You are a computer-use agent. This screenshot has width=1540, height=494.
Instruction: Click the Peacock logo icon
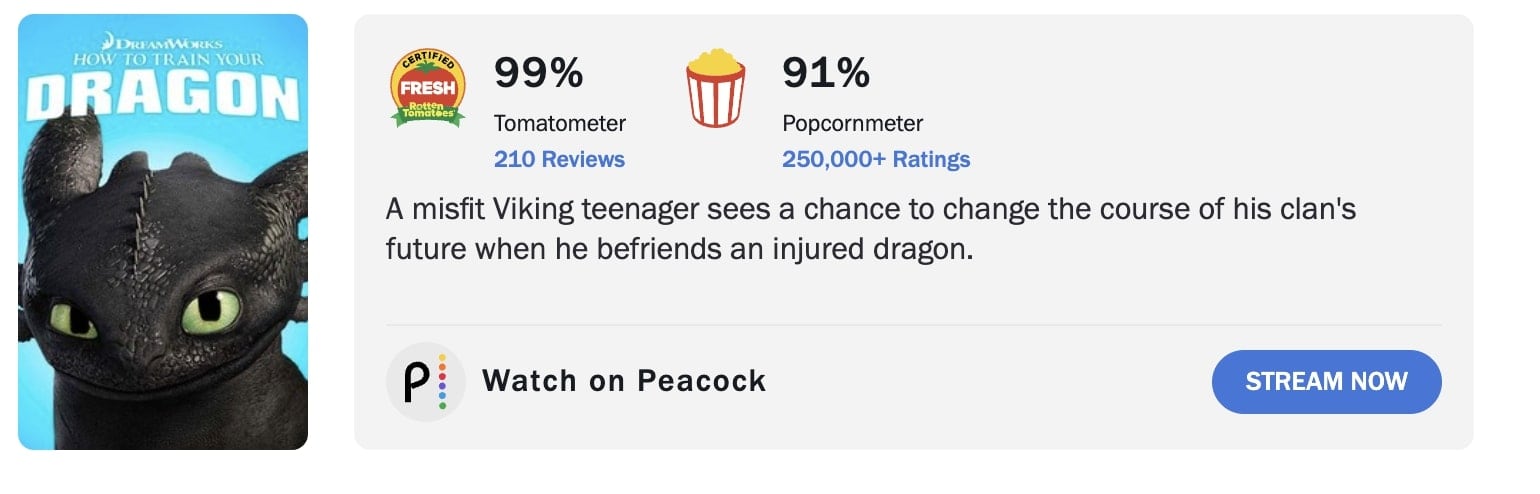point(426,381)
